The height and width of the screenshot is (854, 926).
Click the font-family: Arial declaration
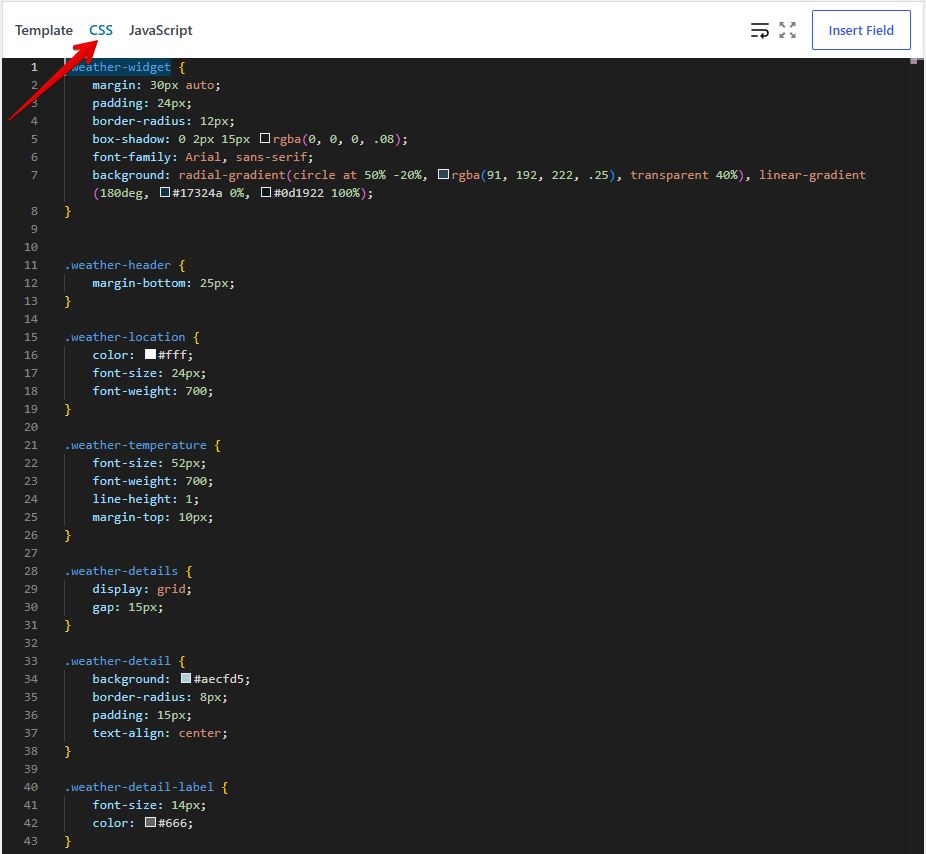[203, 157]
